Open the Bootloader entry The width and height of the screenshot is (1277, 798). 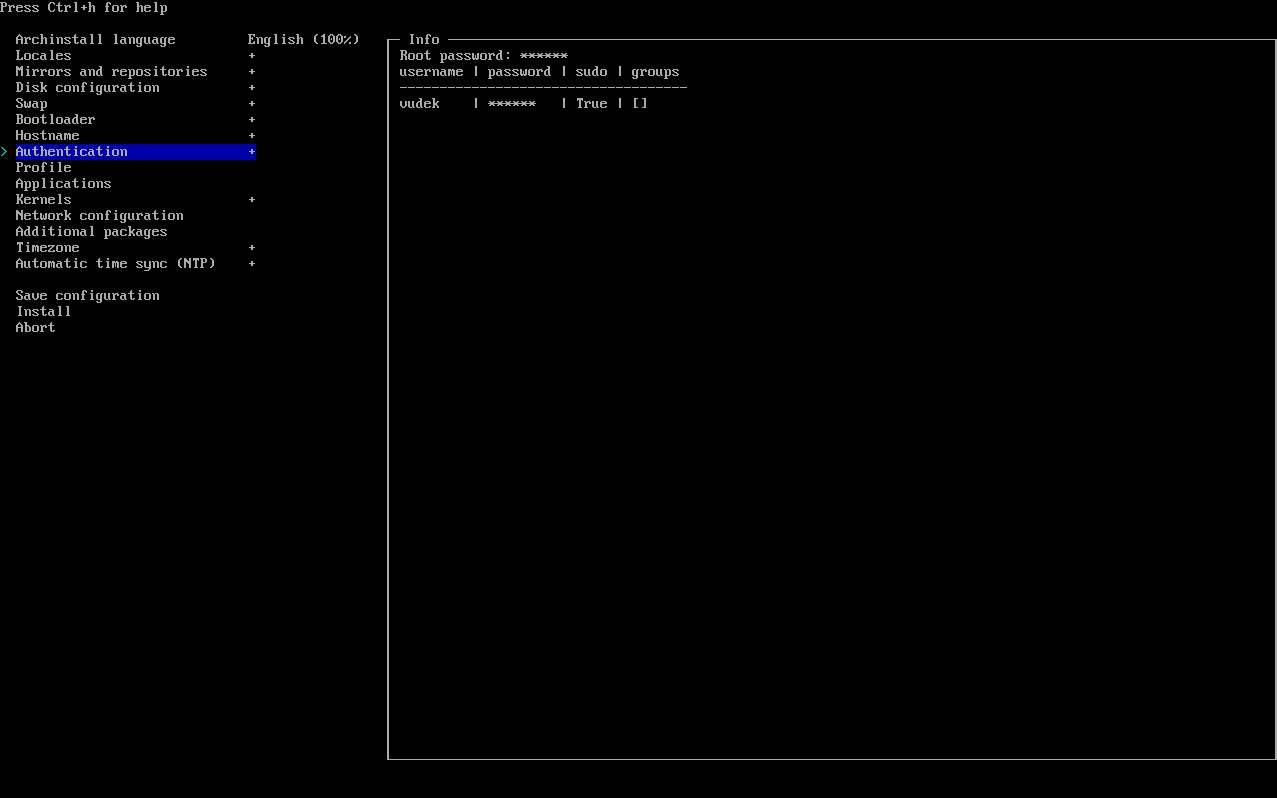tap(56, 120)
